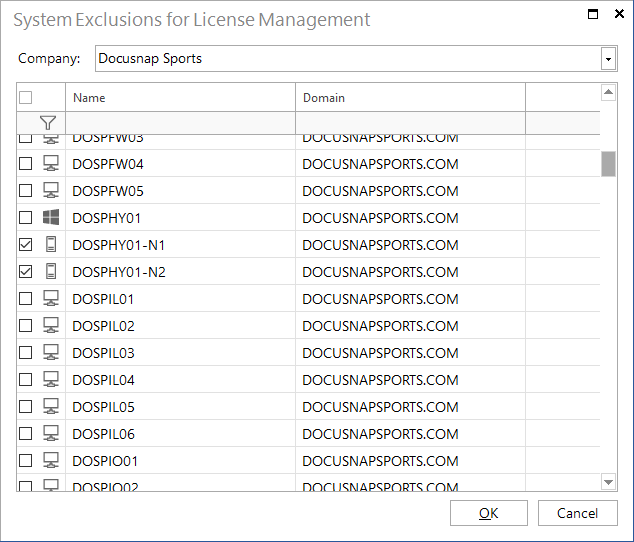
Task: Click device icon beside DOSPHY01-N1
Action: [51, 244]
